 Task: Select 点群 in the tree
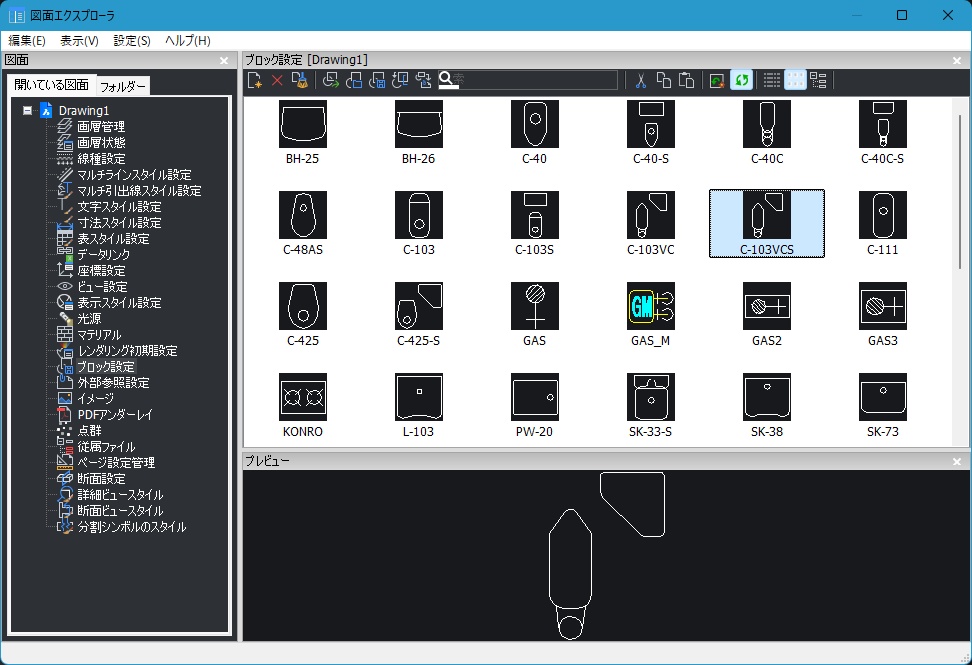89,431
